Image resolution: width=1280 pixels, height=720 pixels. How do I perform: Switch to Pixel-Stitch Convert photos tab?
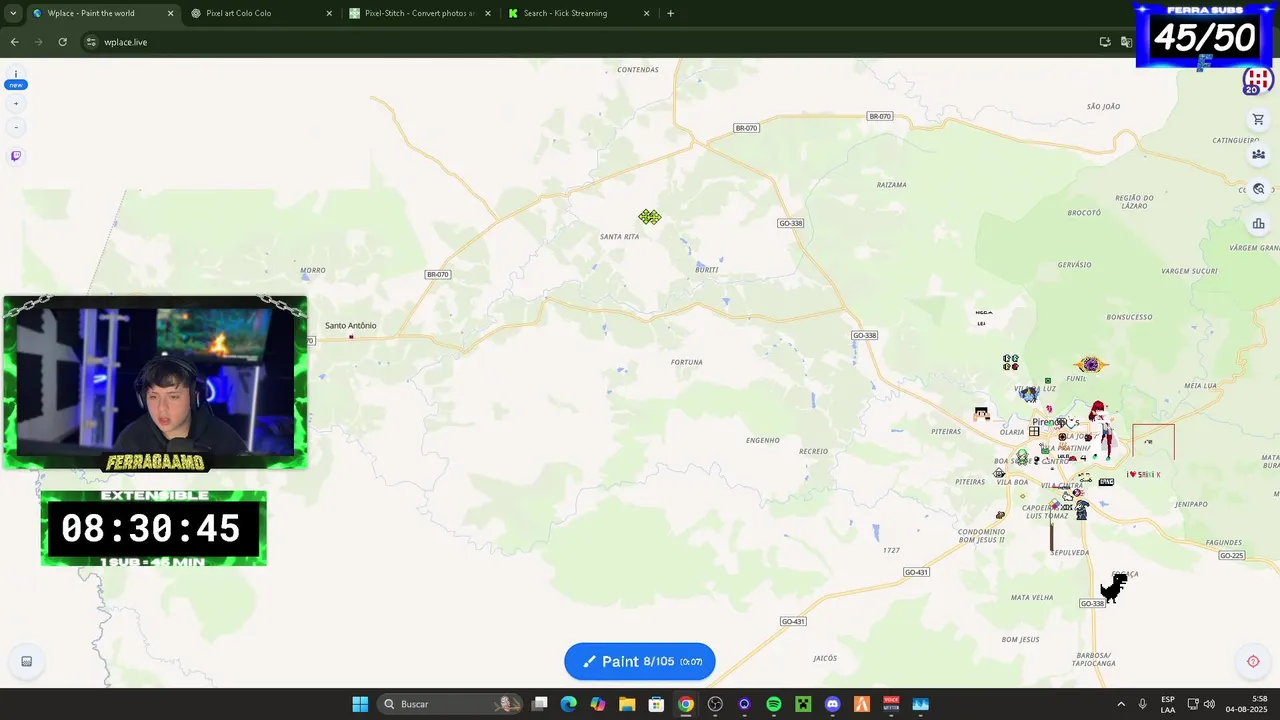tap(421, 13)
